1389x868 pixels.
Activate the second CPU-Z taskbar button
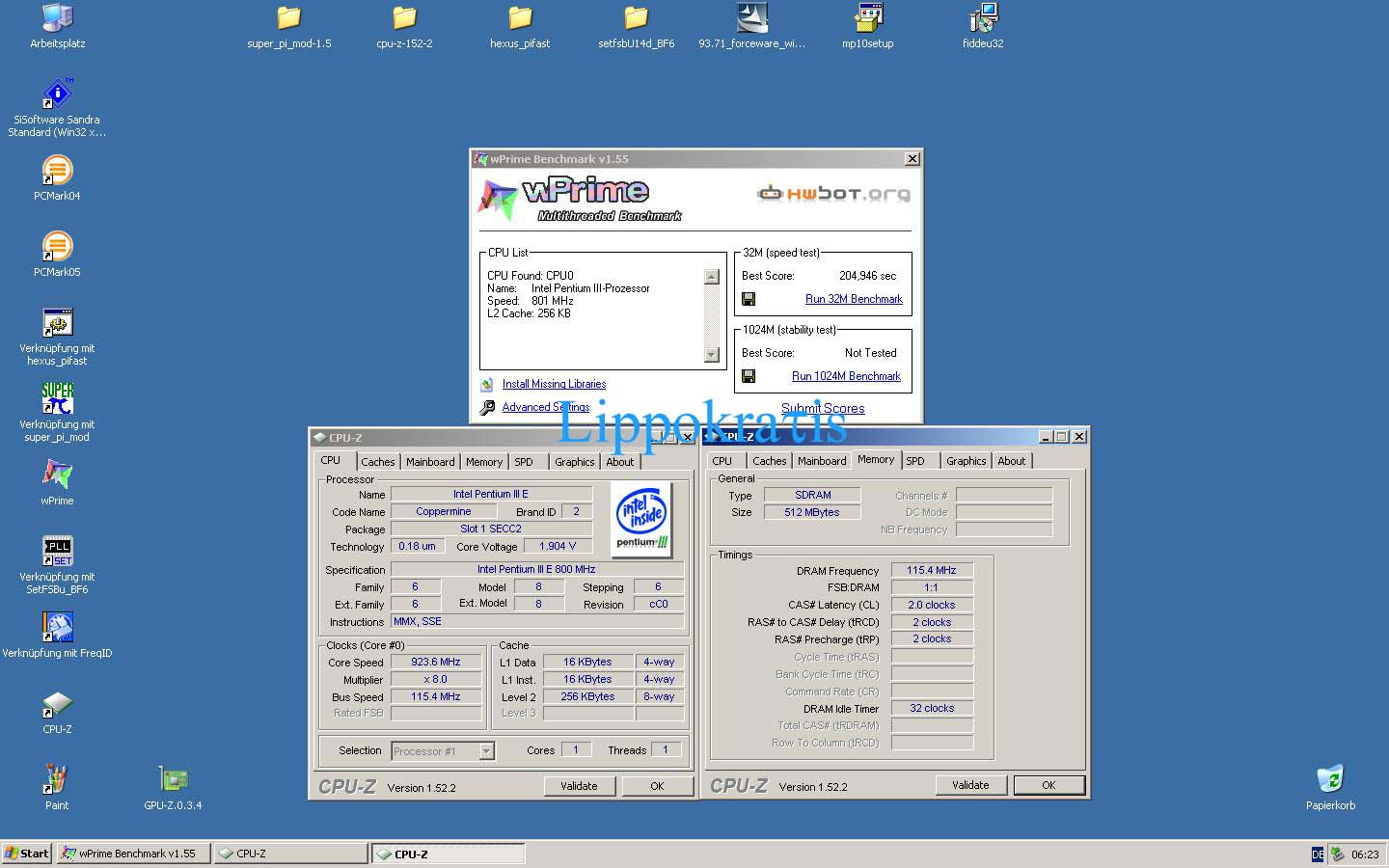click(x=449, y=854)
